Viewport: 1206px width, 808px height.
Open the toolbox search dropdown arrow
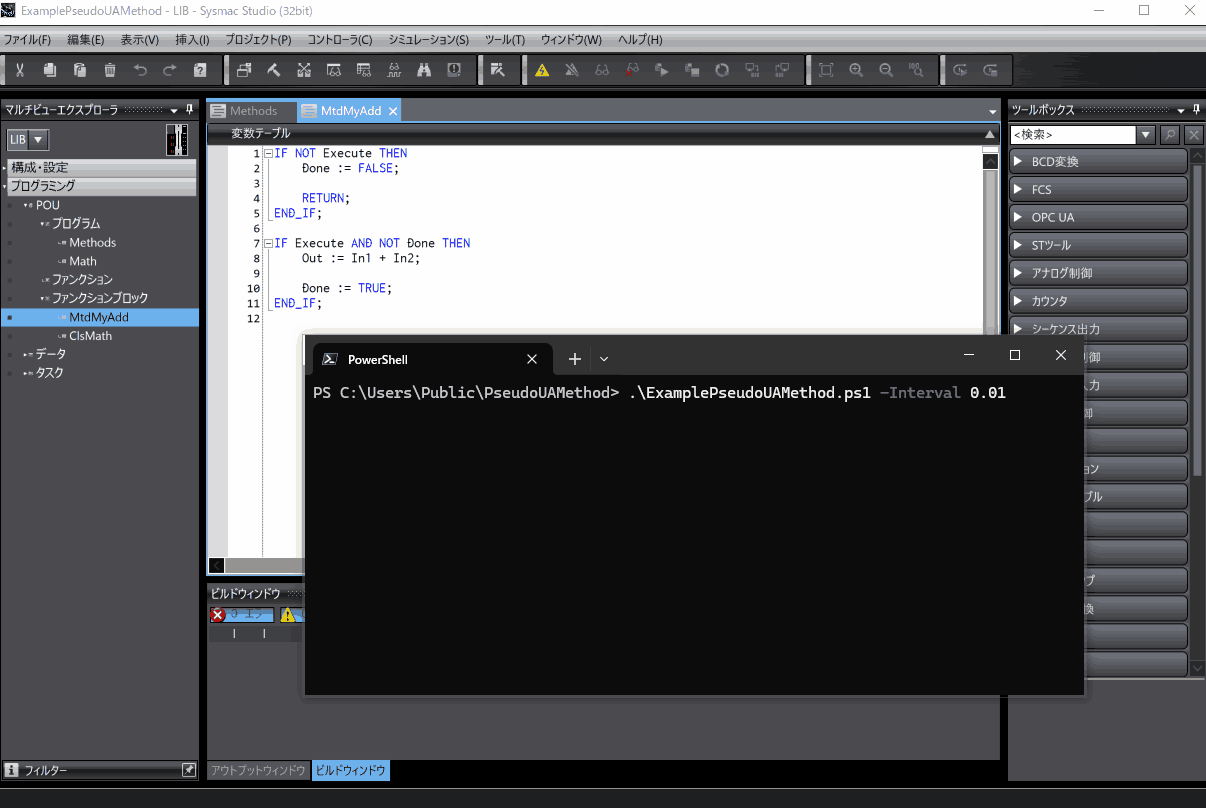(x=1146, y=134)
